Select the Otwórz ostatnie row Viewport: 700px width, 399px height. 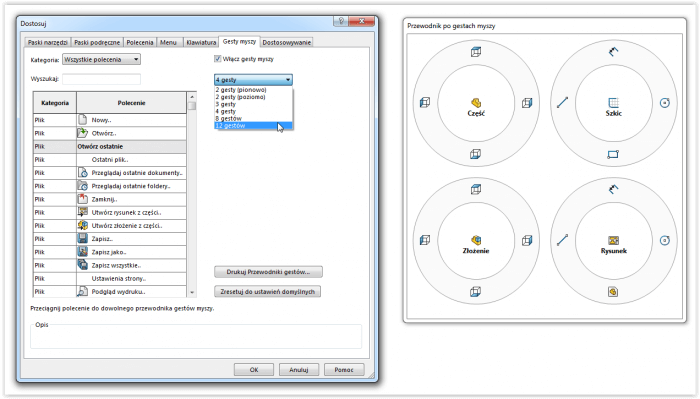[x=110, y=146]
